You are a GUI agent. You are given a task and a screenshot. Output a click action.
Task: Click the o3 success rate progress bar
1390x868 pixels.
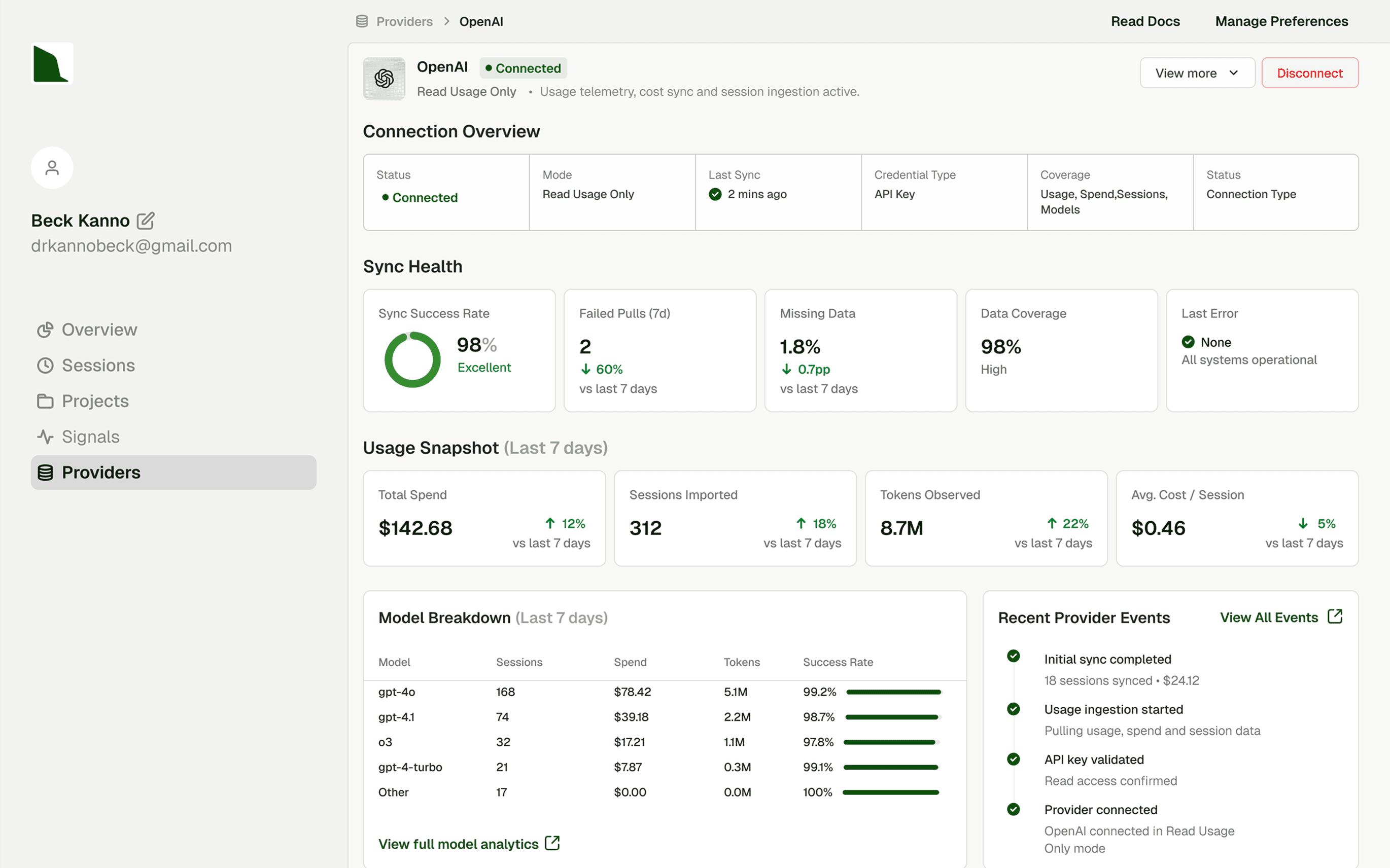pos(891,742)
